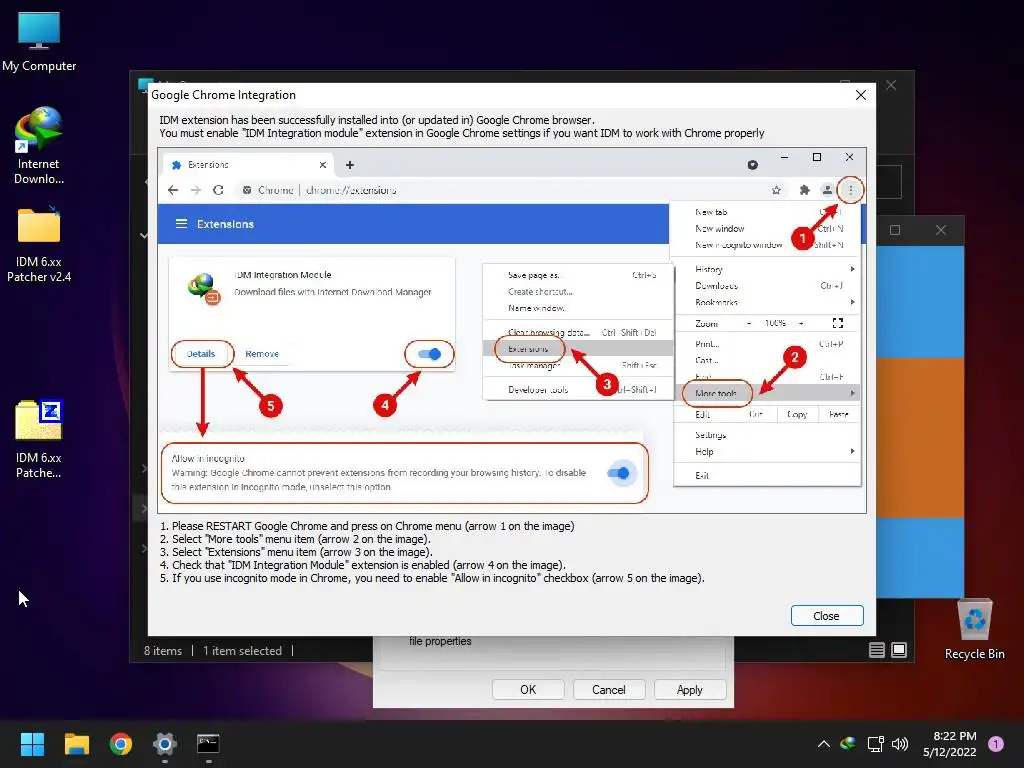The height and width of the screenshot is (768, 1024).
Task: Click the illustrated 'Remove' link
Action: (262, 354)
